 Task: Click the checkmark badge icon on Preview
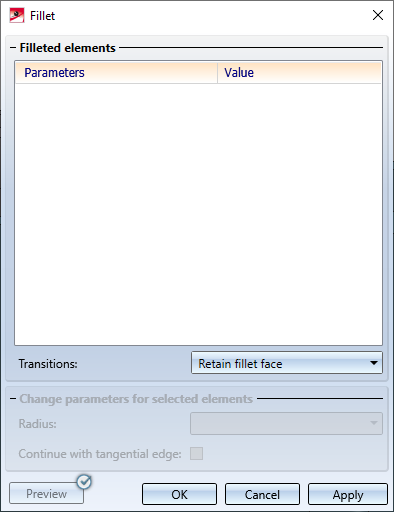(84, 482)
